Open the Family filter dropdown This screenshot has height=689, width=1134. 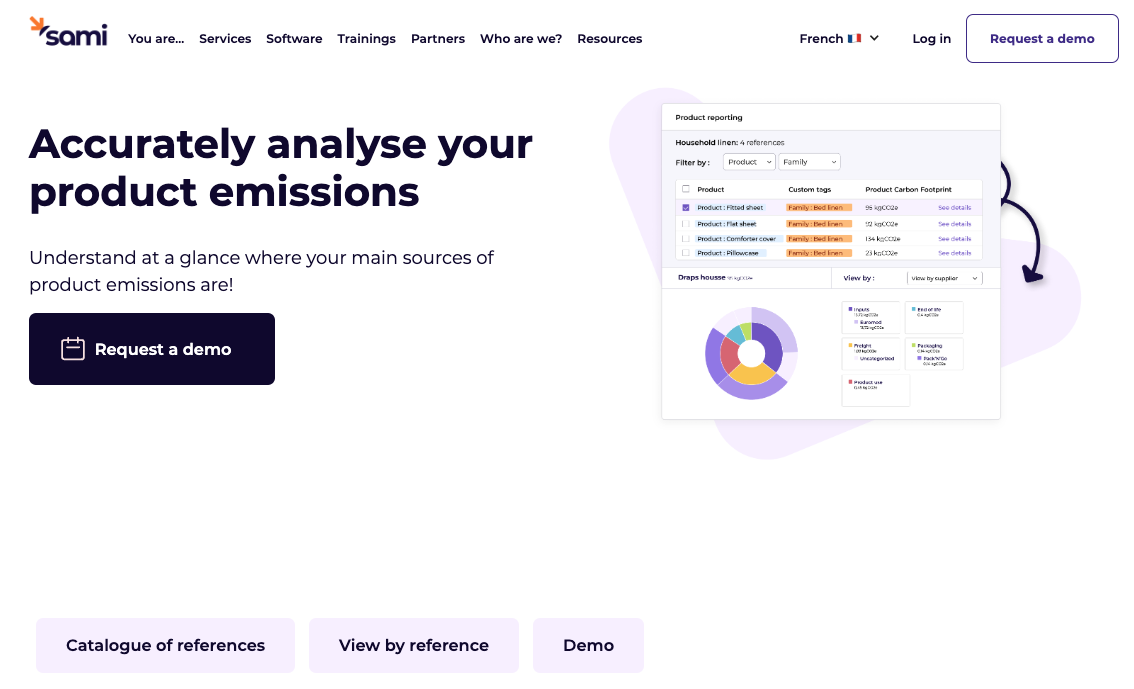tap(809, 161)
